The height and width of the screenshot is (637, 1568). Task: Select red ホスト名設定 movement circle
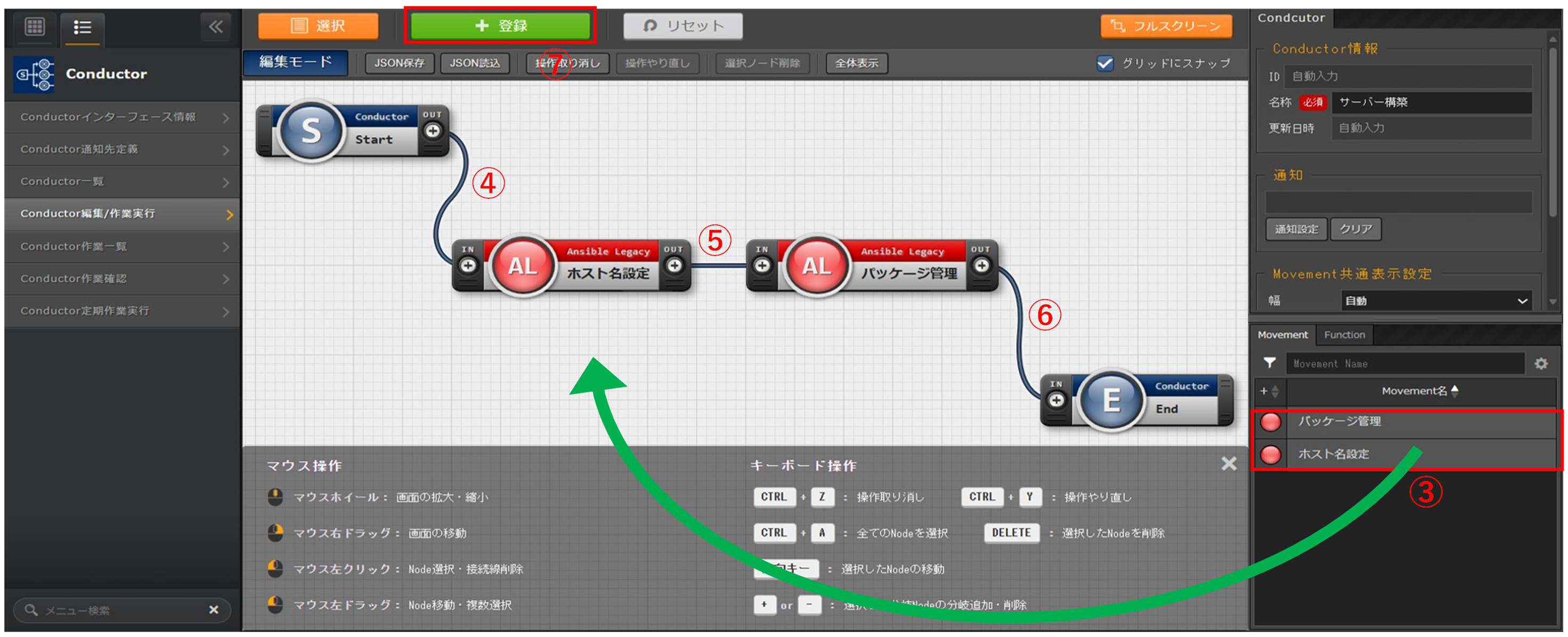click(x=1270, y=454)
